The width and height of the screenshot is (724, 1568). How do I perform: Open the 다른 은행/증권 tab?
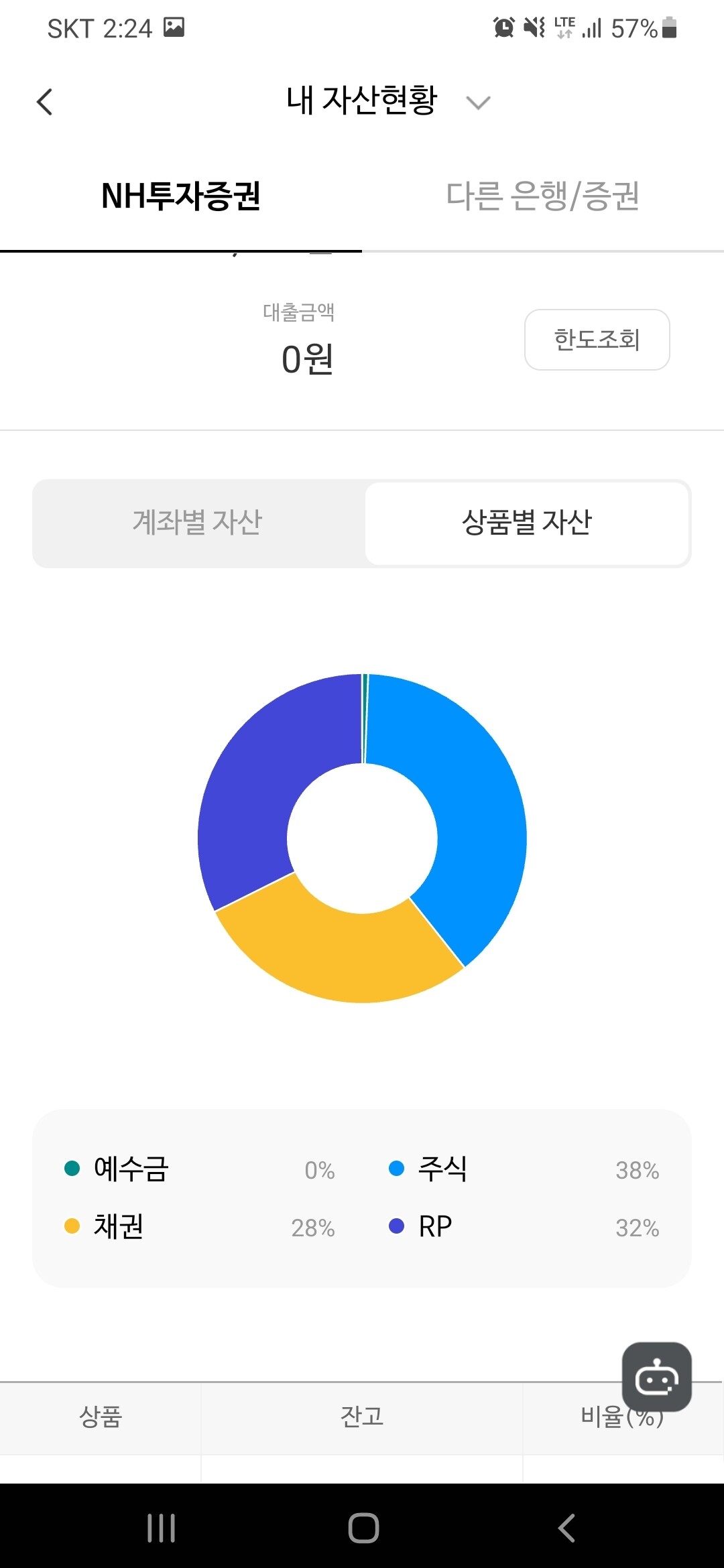pyautogui.click(x=543, y=196)
